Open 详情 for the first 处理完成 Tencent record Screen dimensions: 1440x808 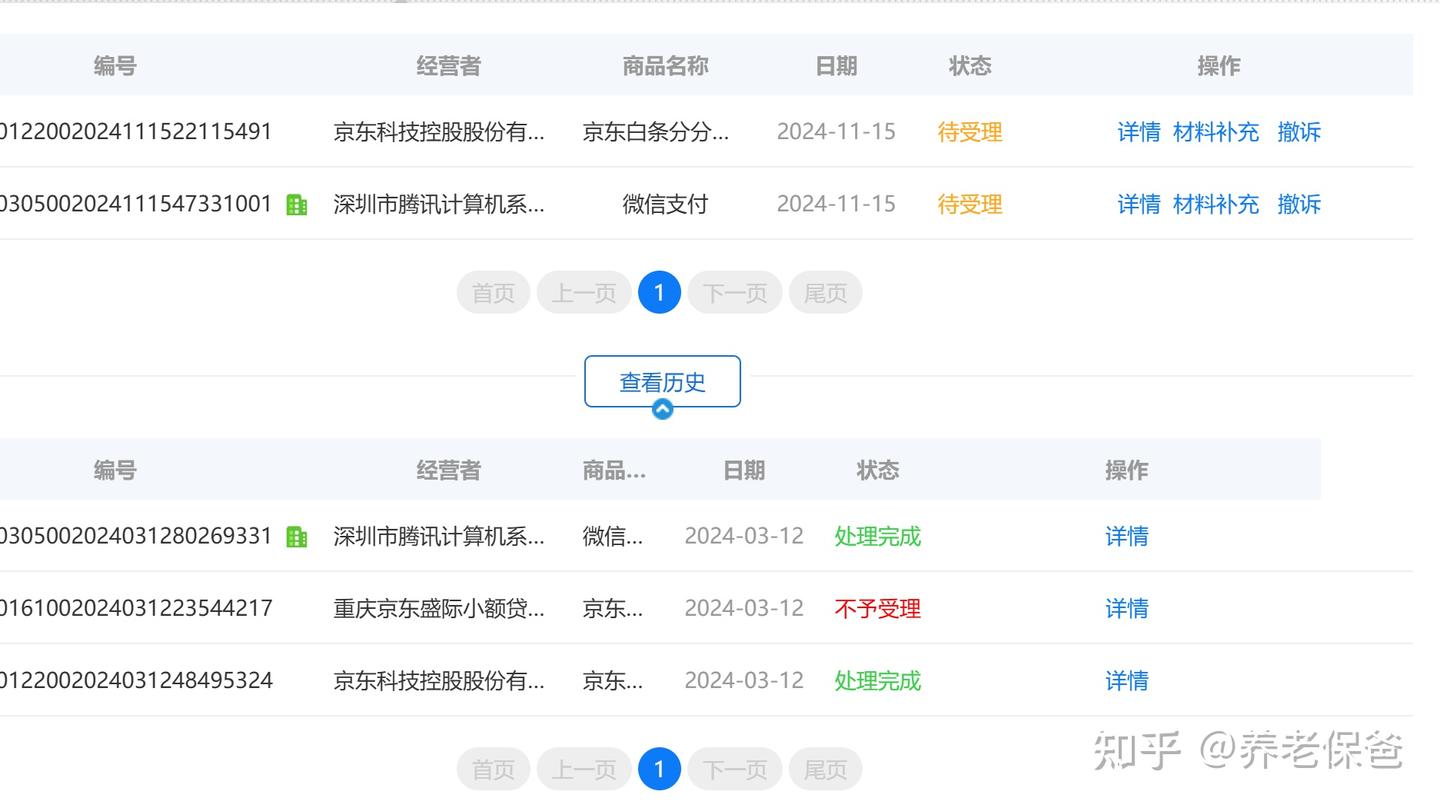[1127, 536]
